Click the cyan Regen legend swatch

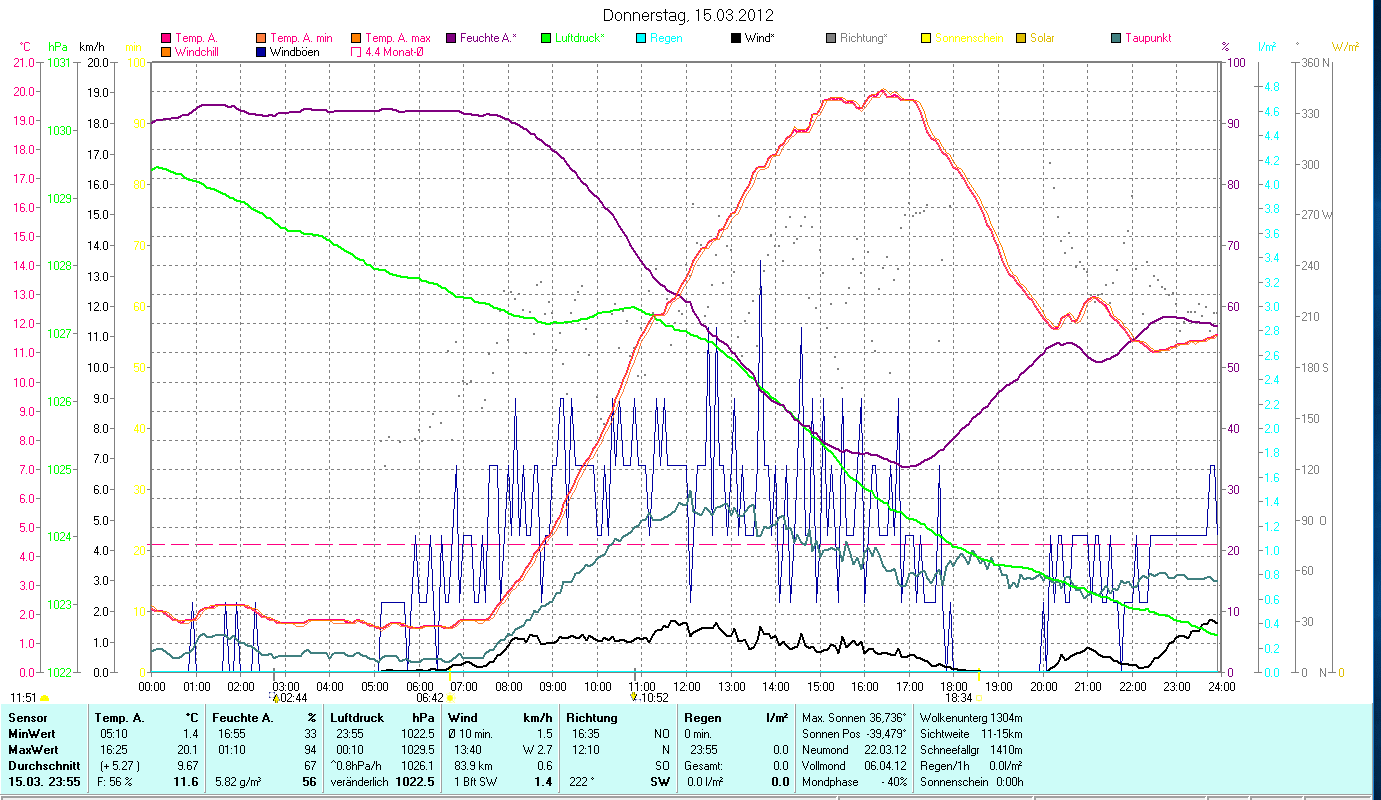(641, 38)
